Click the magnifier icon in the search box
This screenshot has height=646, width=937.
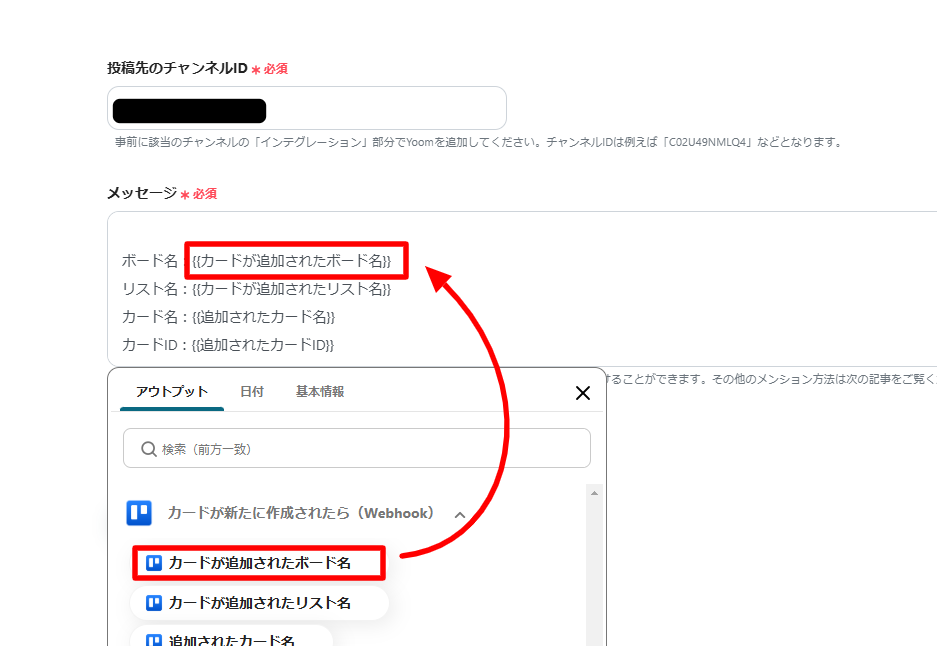coord(148,449)
